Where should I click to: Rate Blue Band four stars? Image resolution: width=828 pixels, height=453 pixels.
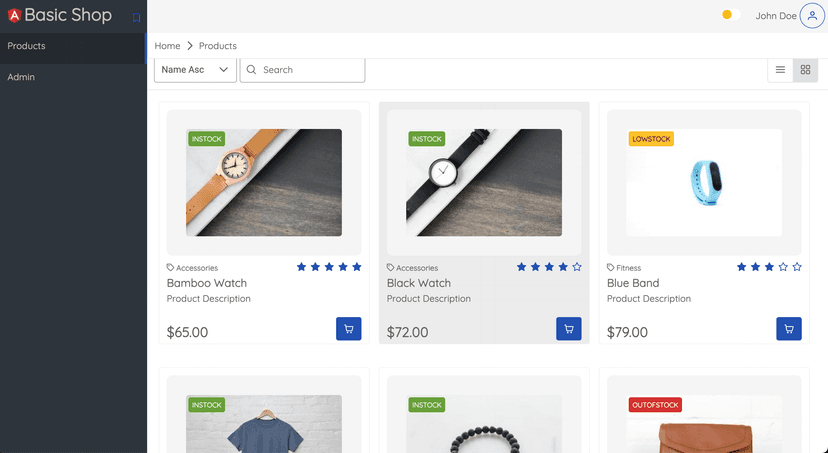tap(783, 267)
